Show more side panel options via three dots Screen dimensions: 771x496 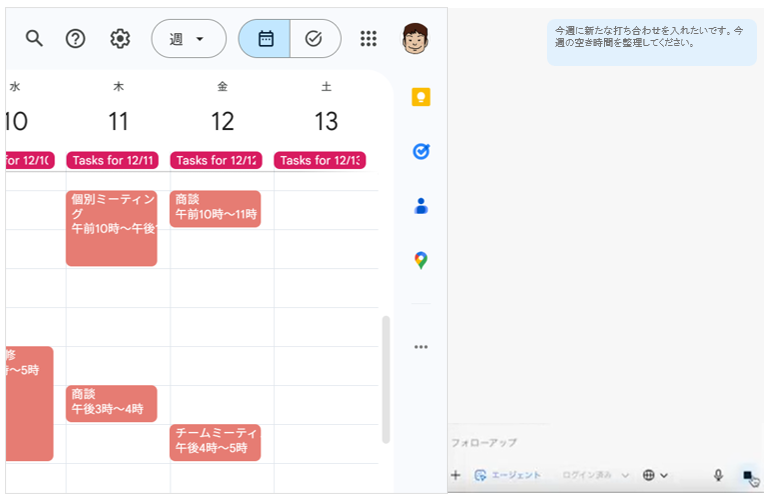click(x=421, y=347)
